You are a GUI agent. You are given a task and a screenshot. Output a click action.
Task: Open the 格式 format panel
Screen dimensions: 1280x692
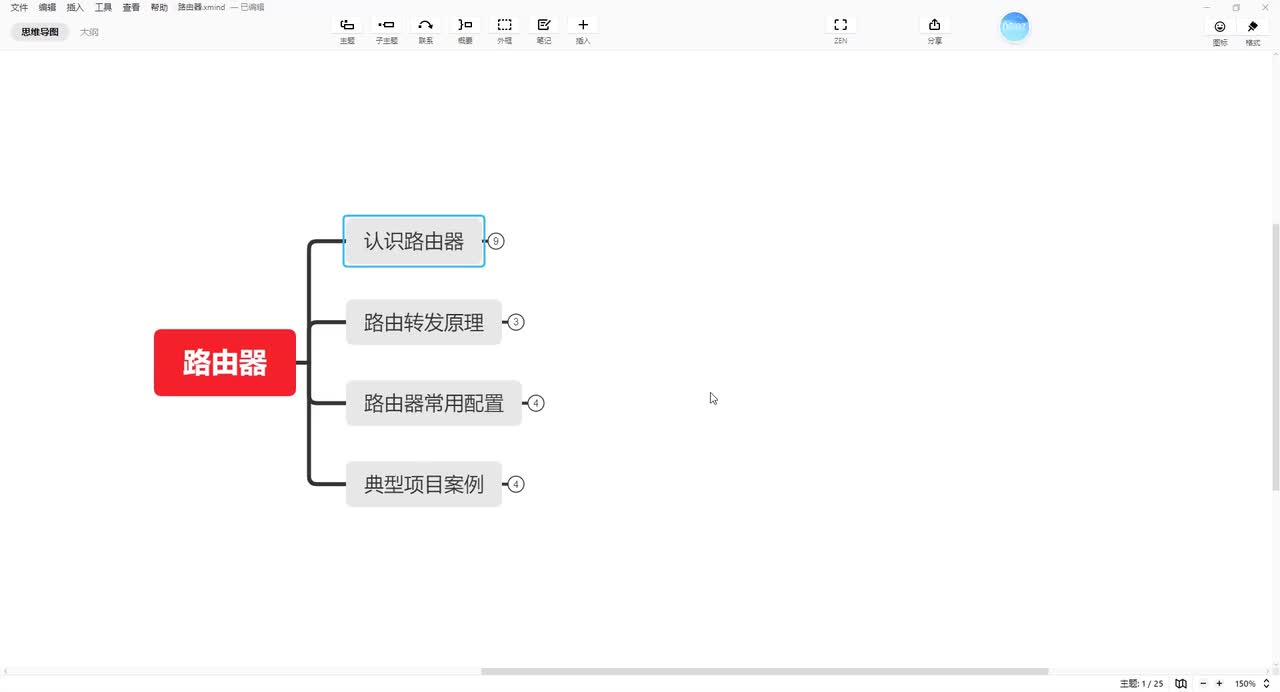pos(1253,27)
